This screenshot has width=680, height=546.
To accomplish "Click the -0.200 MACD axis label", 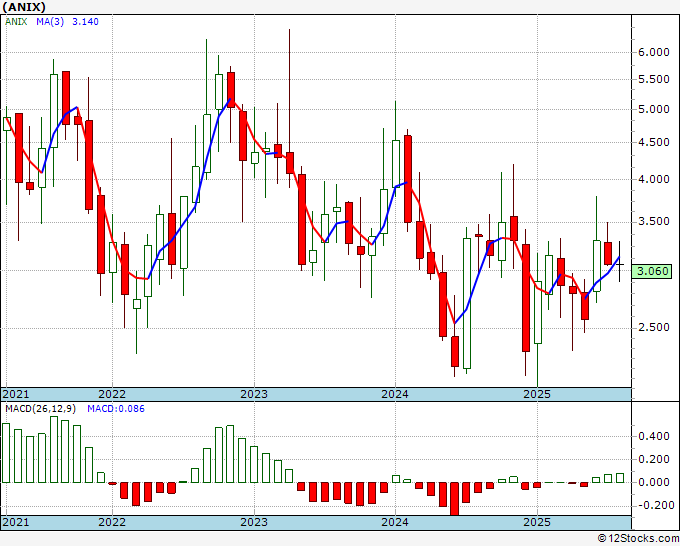I will click(x=654, y=505).
